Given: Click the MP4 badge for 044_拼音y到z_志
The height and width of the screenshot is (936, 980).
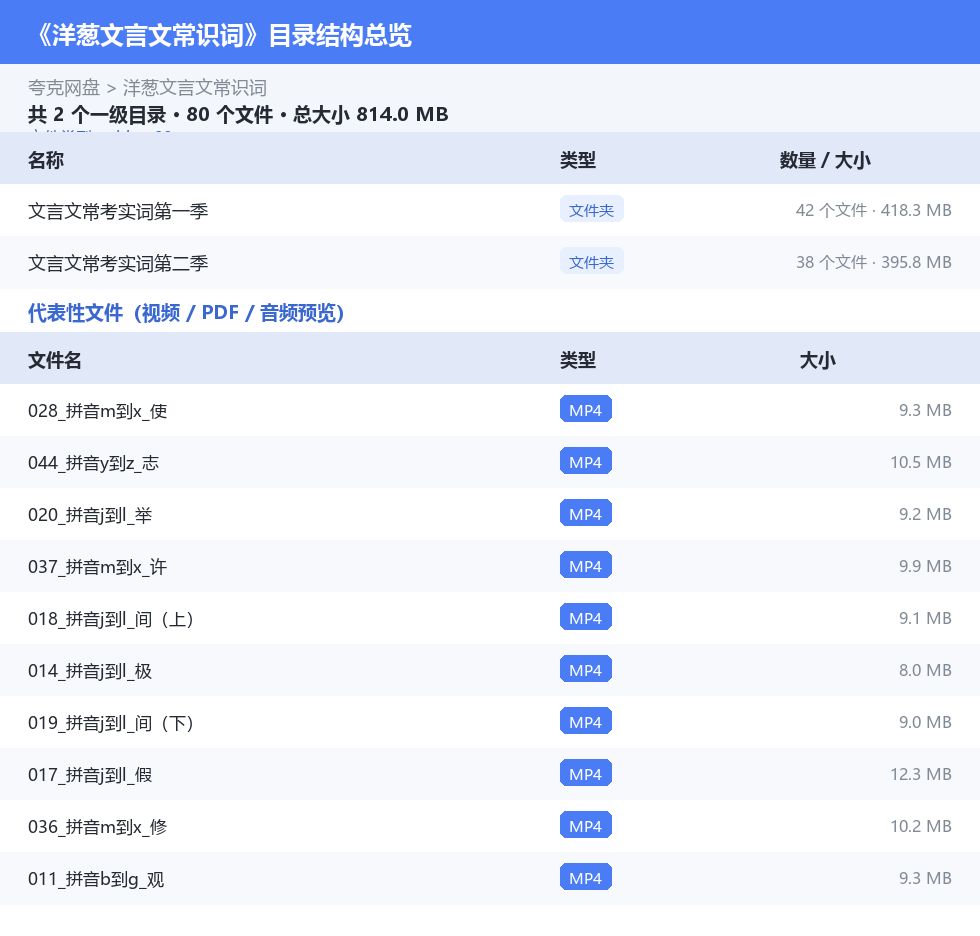Looking at the screenshot, I should pos(586,461).
